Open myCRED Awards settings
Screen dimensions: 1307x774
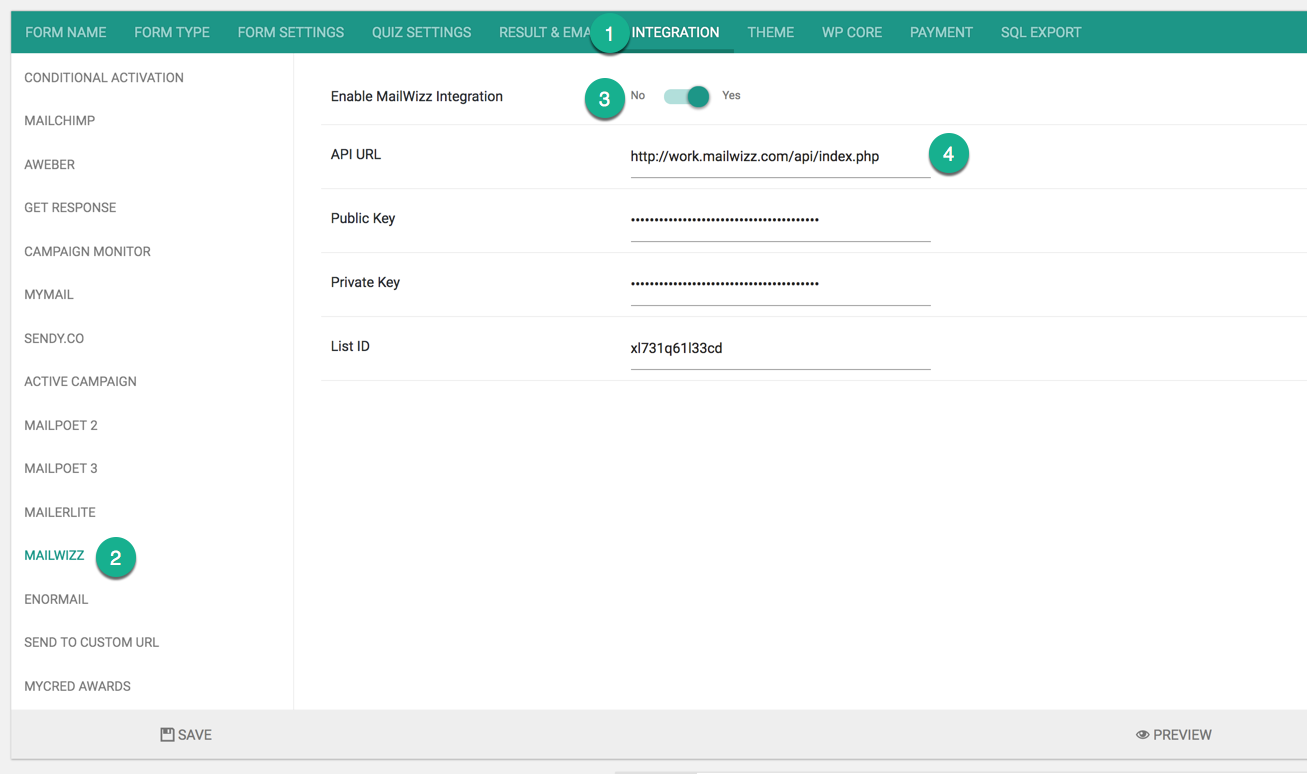click(x=78, y=686)
